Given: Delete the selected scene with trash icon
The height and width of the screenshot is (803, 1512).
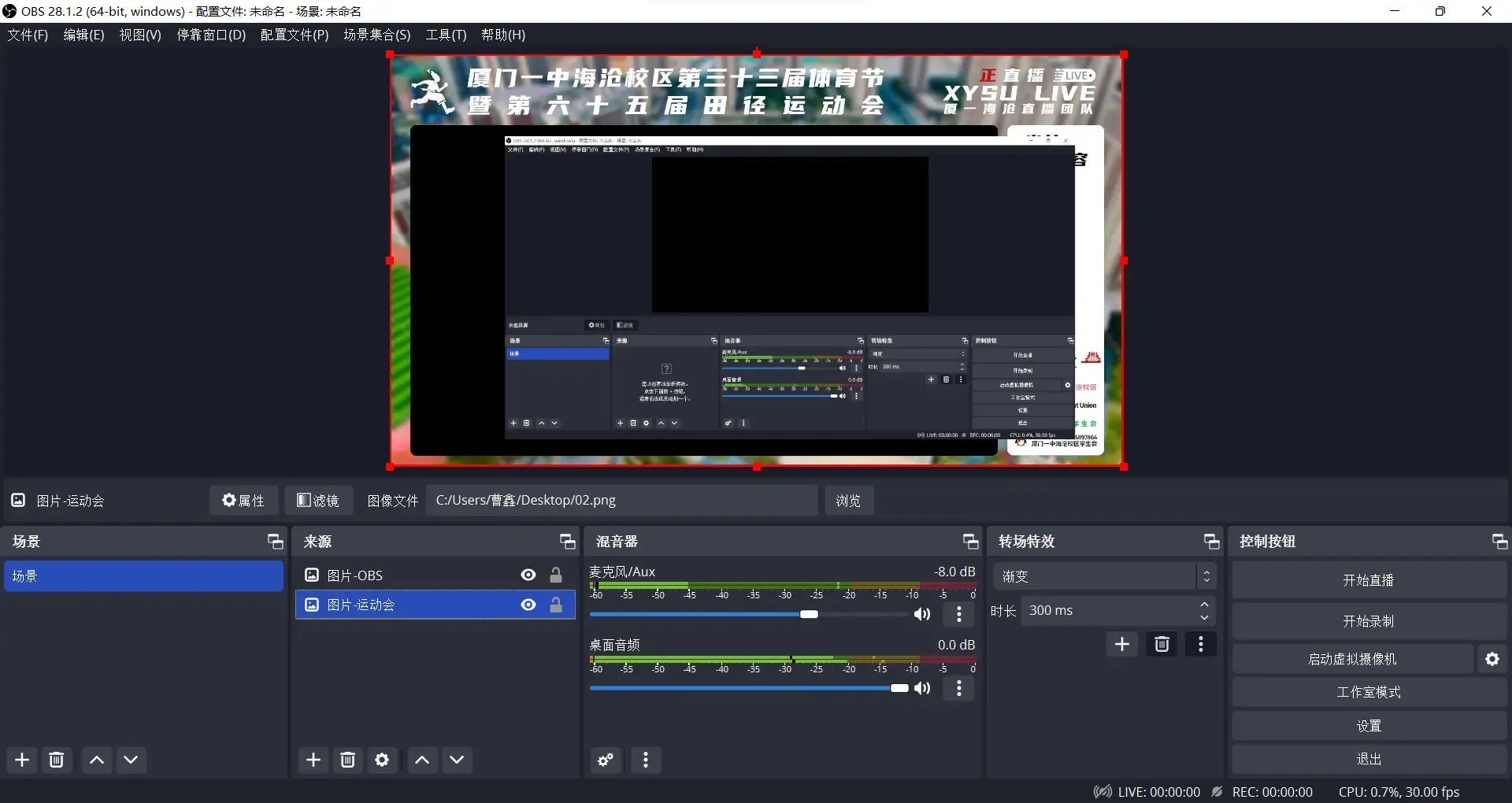Looking at the screenshot, I should click(x=57, y=760).
